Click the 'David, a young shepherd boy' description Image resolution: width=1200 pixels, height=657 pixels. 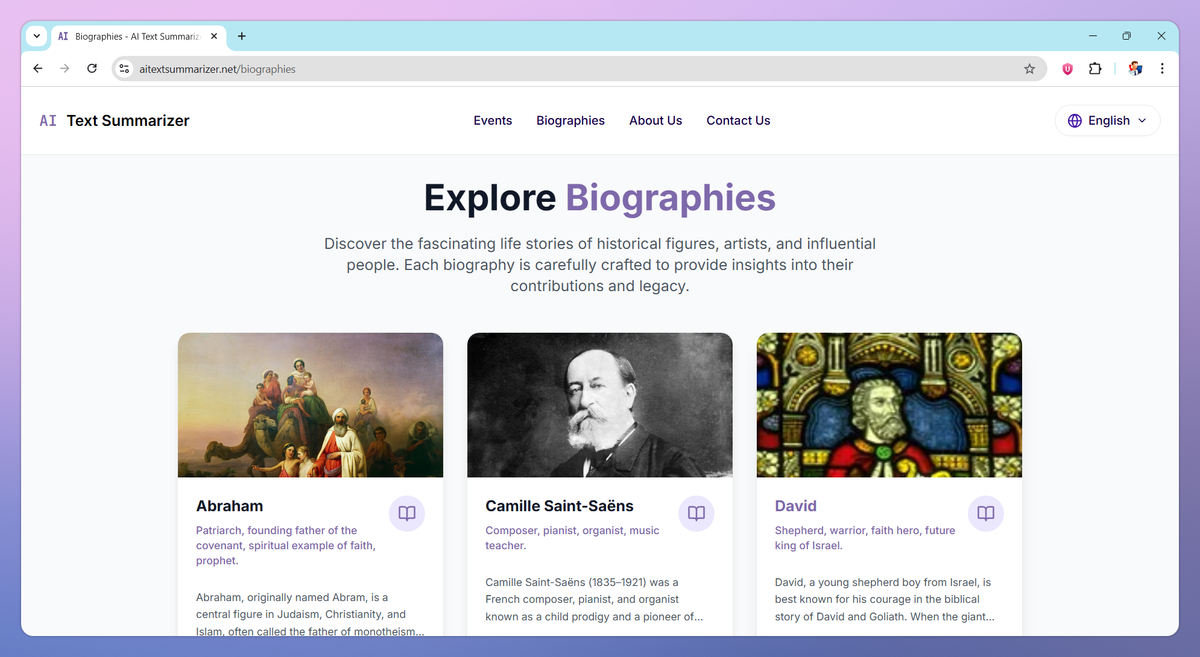coord(885,599)
